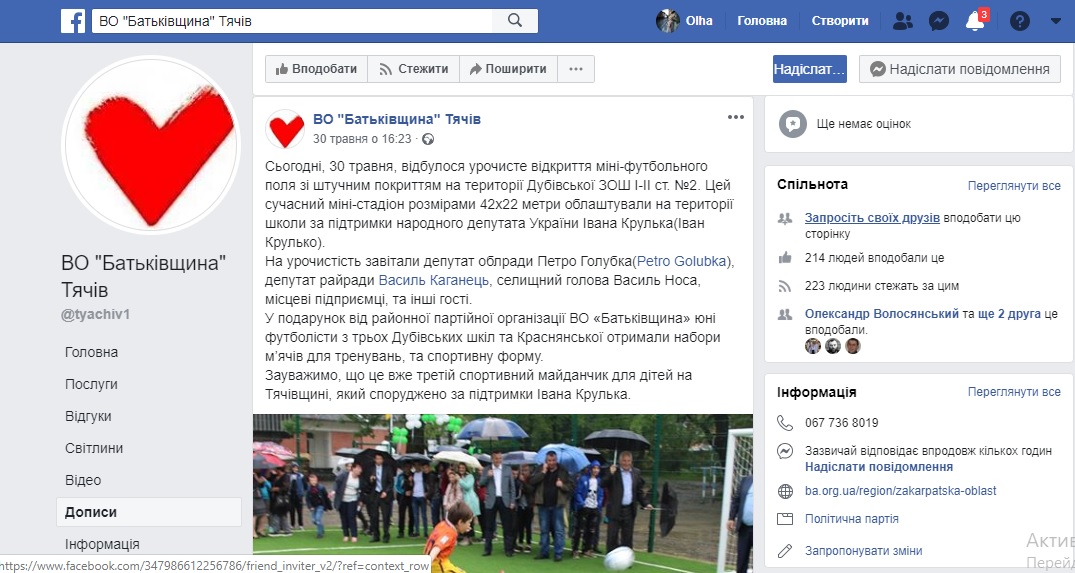Open the ba.org.ua website link
Viewport: 1075px width, 573px height.
900,491
